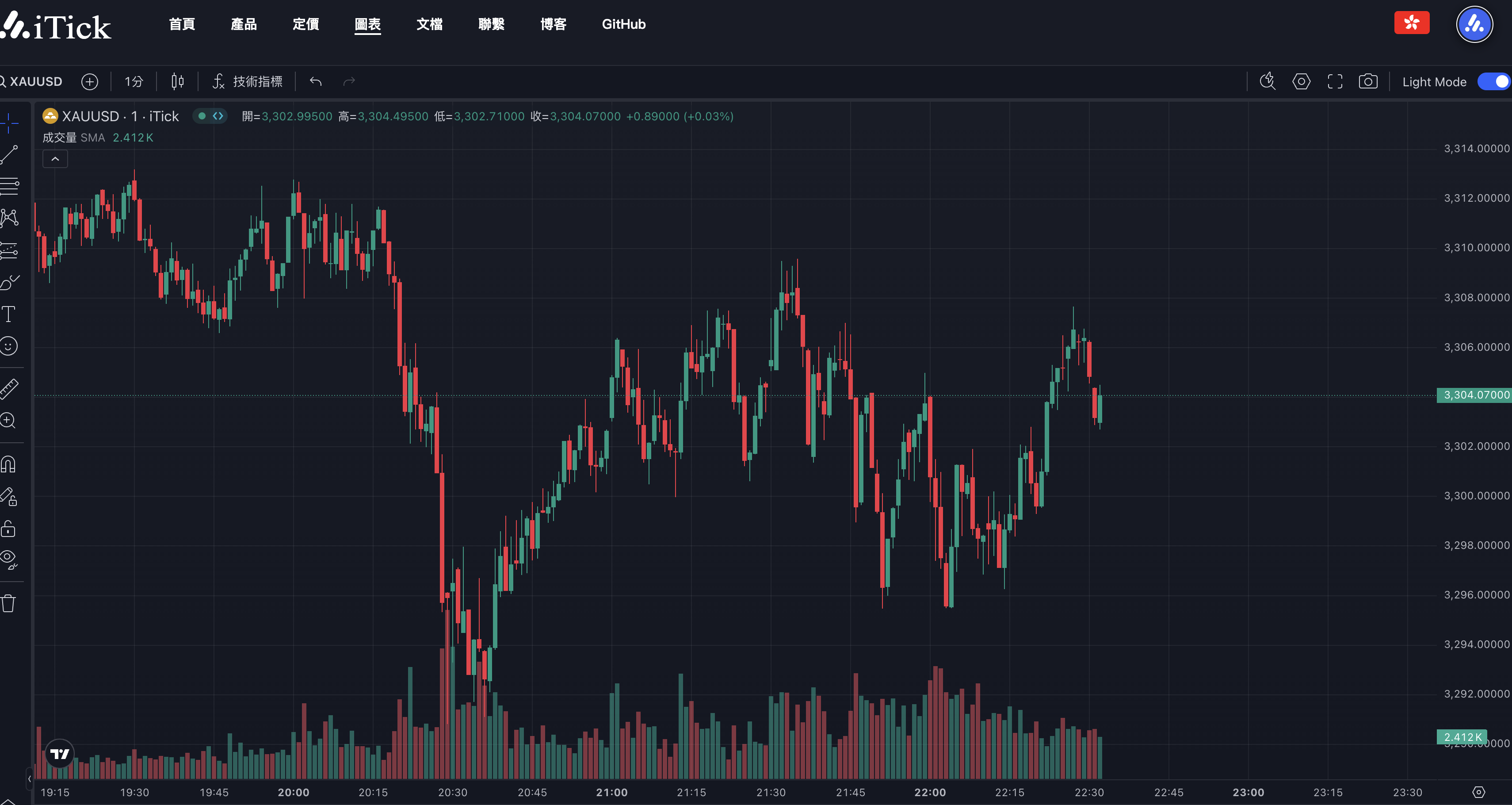Toggle the Light Mode switch
The width and height of the screenshot is (1512, 805).
pyautogui.click(x=1494, y=82)
